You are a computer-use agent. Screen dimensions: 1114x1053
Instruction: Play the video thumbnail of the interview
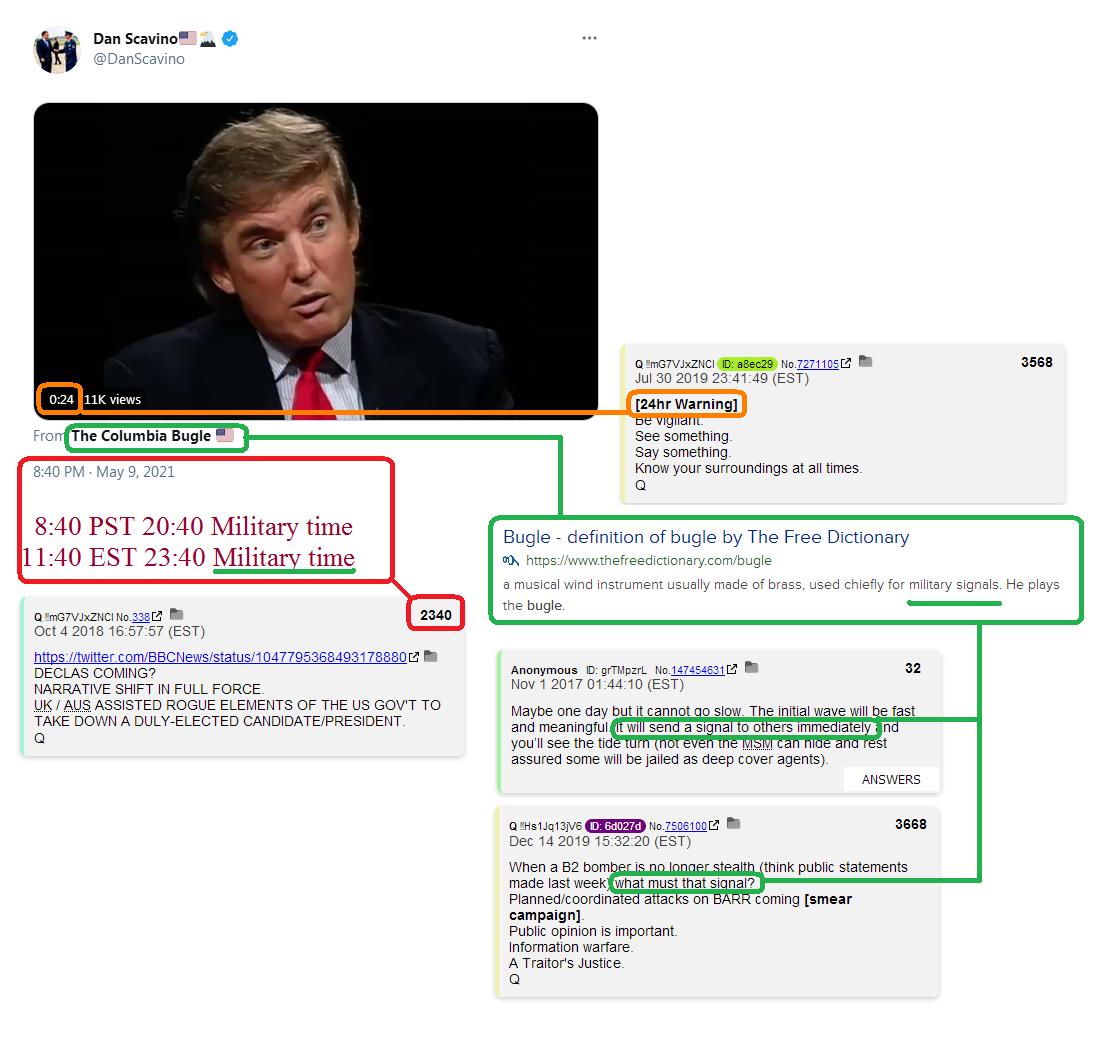point(315,261)
